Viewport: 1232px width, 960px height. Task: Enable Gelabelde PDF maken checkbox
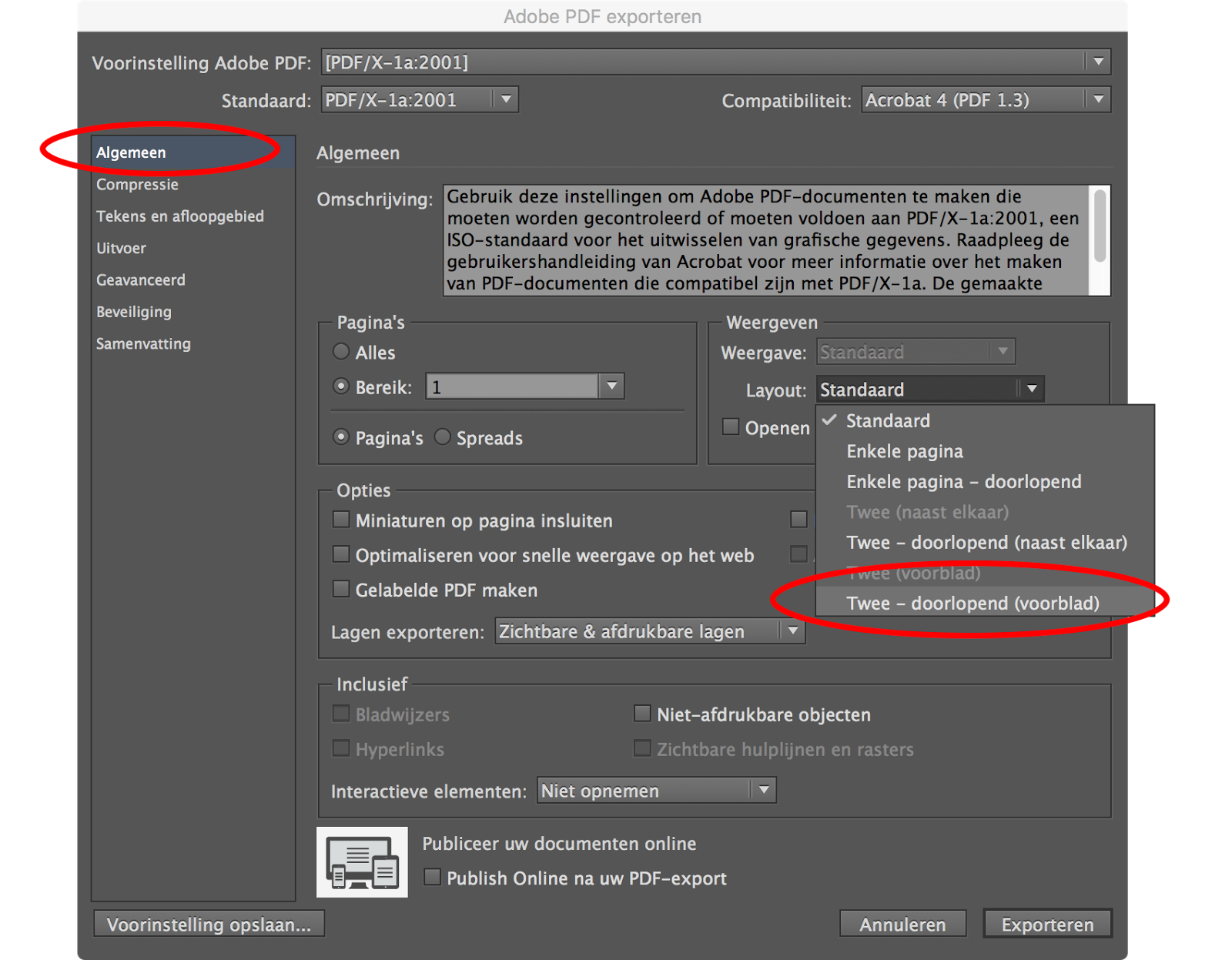tap(341, 589)
